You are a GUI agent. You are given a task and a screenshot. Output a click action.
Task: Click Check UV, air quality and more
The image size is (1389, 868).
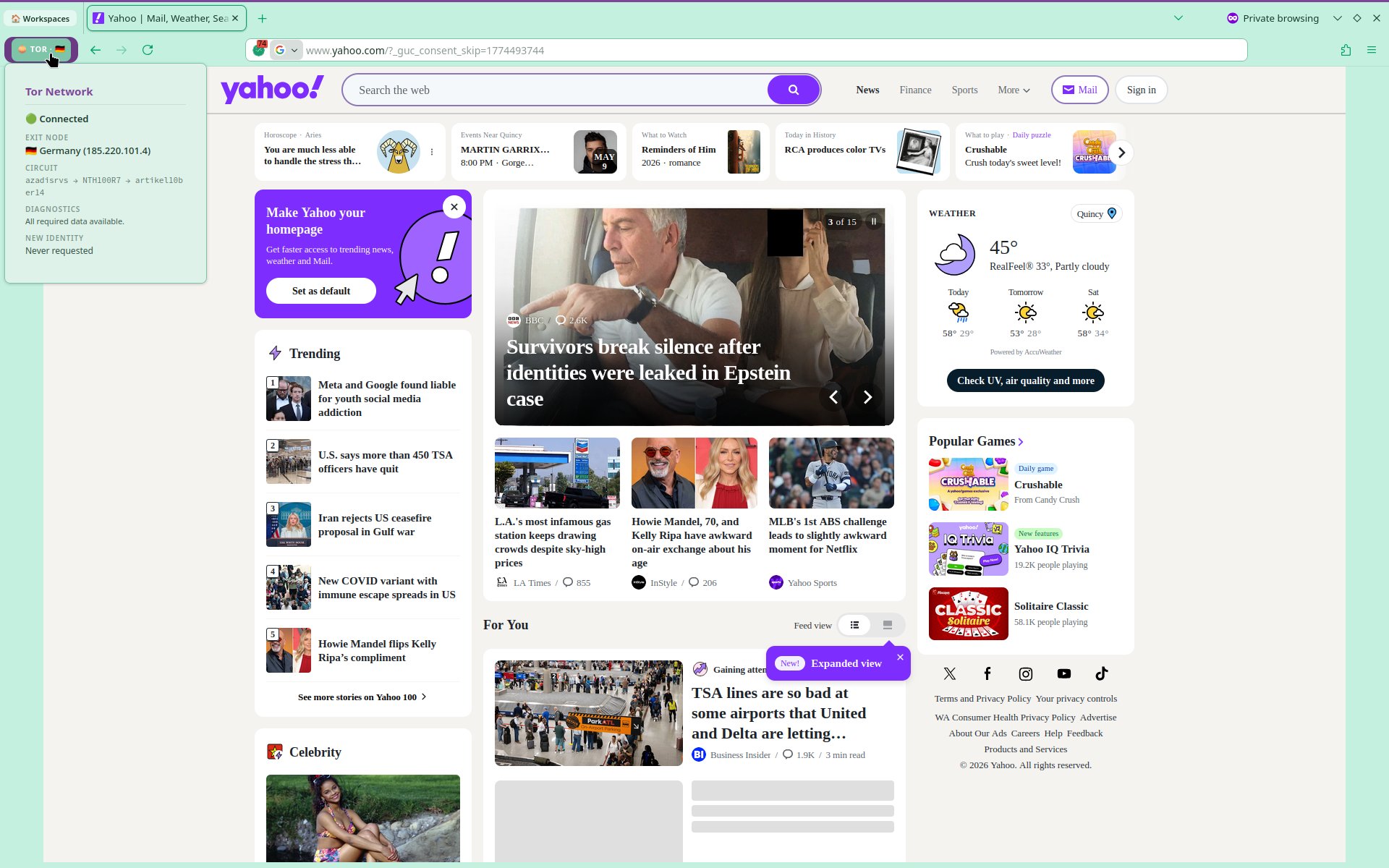click(x=1025, y=380)
